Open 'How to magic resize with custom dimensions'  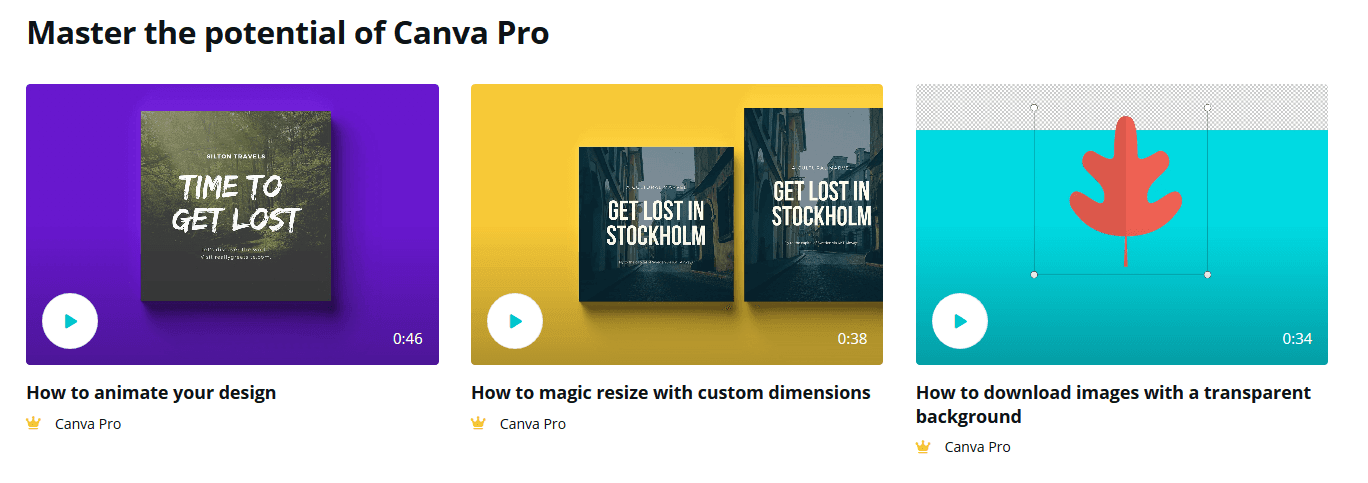[x=671, y=393]
